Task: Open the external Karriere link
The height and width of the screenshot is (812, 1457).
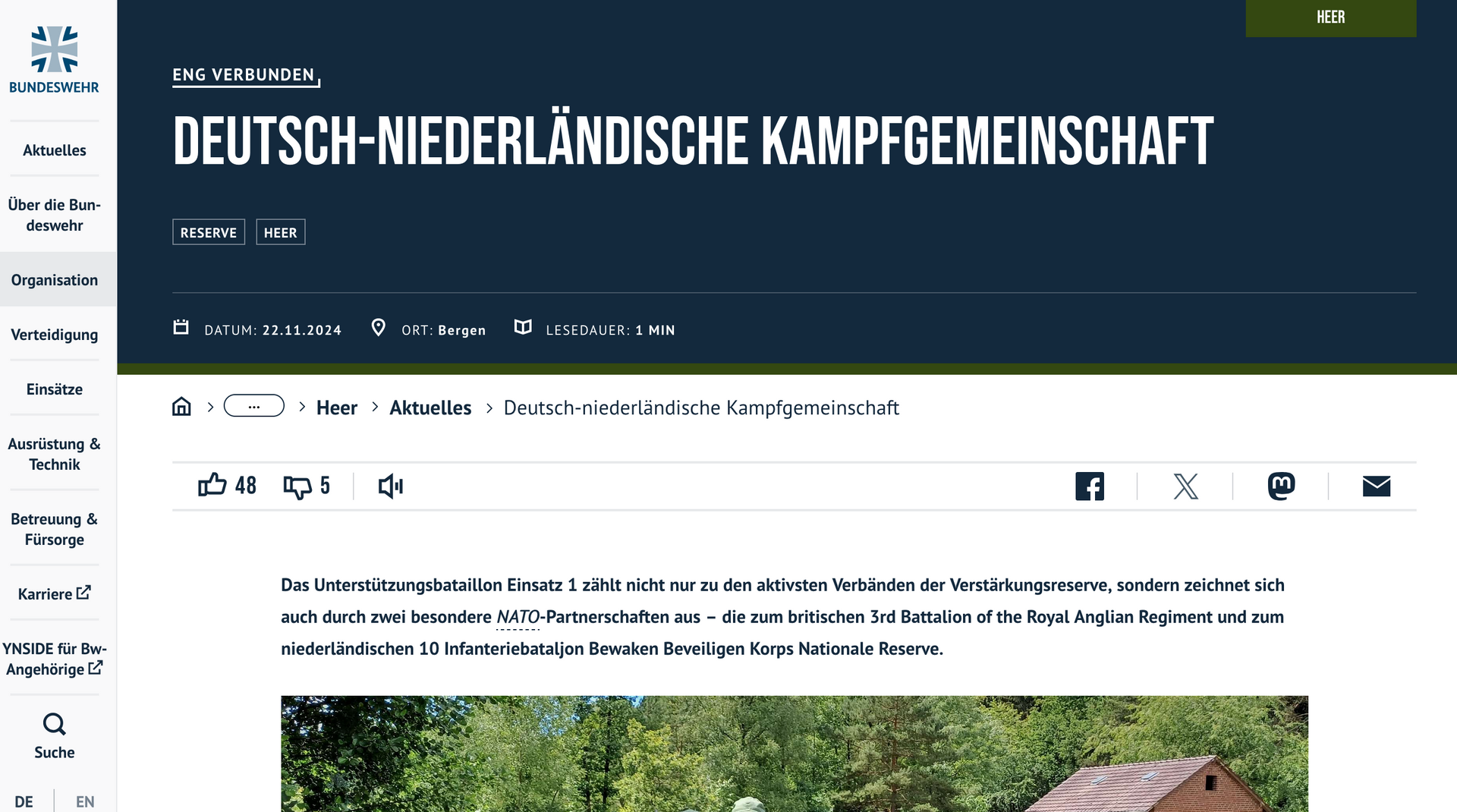Action: (x=55, y=593)
